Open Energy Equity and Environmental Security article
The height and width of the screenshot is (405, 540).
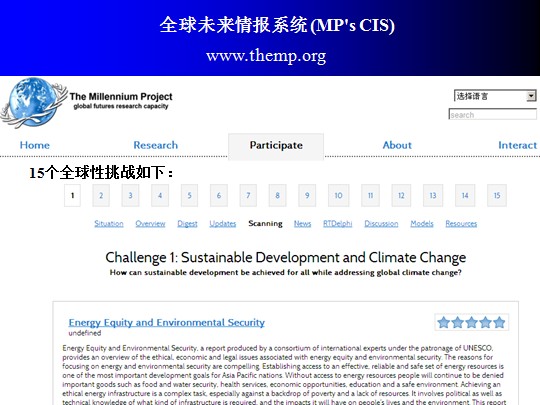167,323
